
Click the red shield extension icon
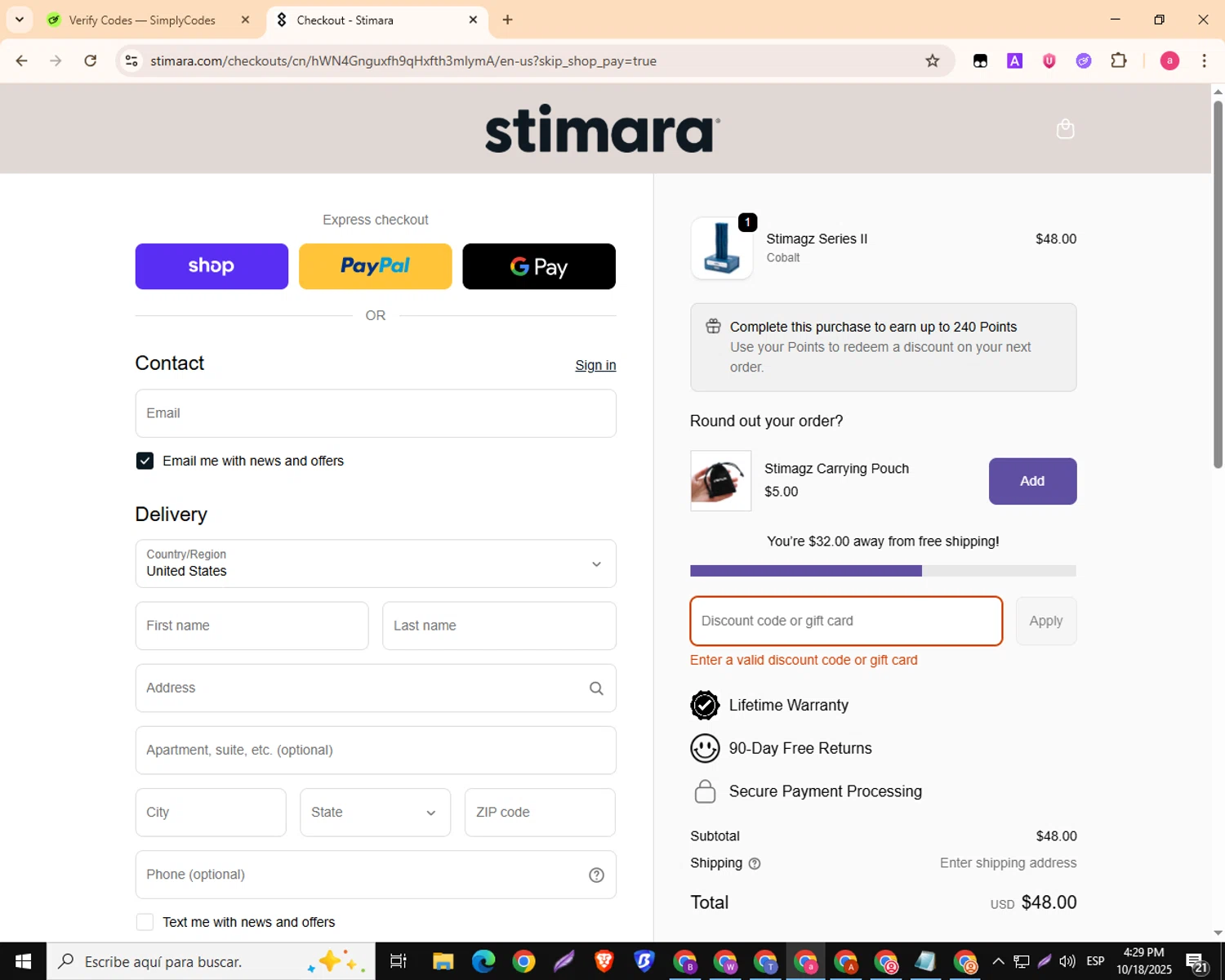click(1049, 60)
